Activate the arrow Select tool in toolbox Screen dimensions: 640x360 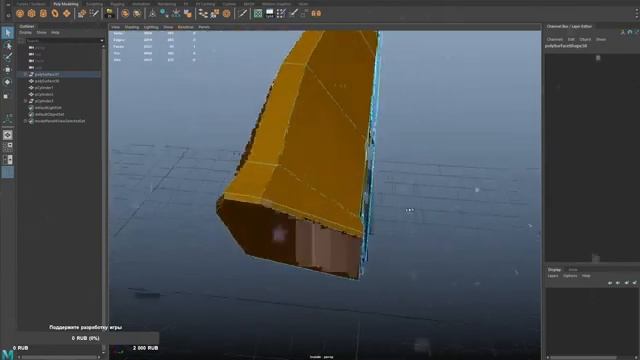coord(8,33)
